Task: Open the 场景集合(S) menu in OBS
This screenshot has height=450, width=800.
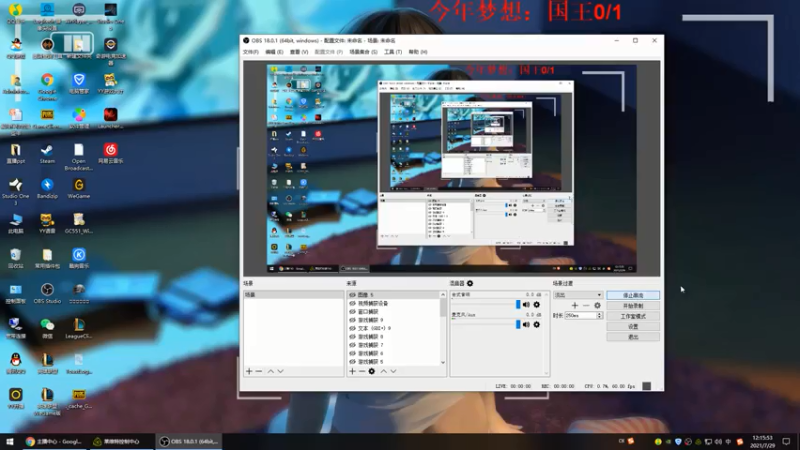Action: point(363,52)
